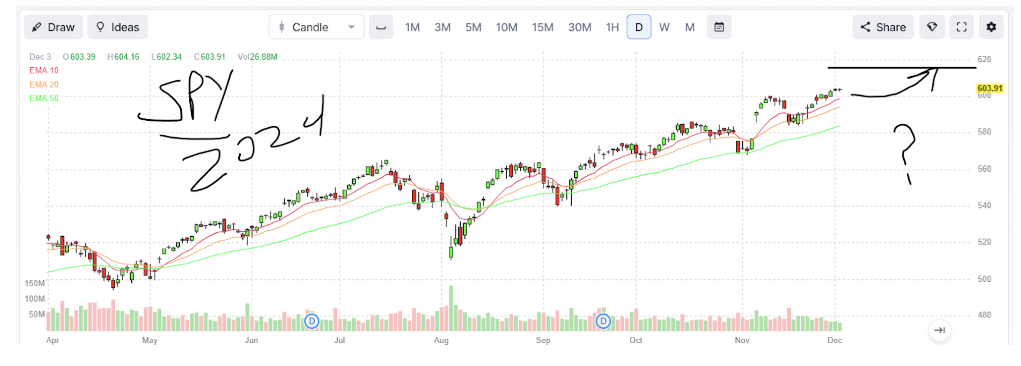This screenshot has width=1021, height=366.
Task: Click the Nov label on time axis
Action: (741, 341)
